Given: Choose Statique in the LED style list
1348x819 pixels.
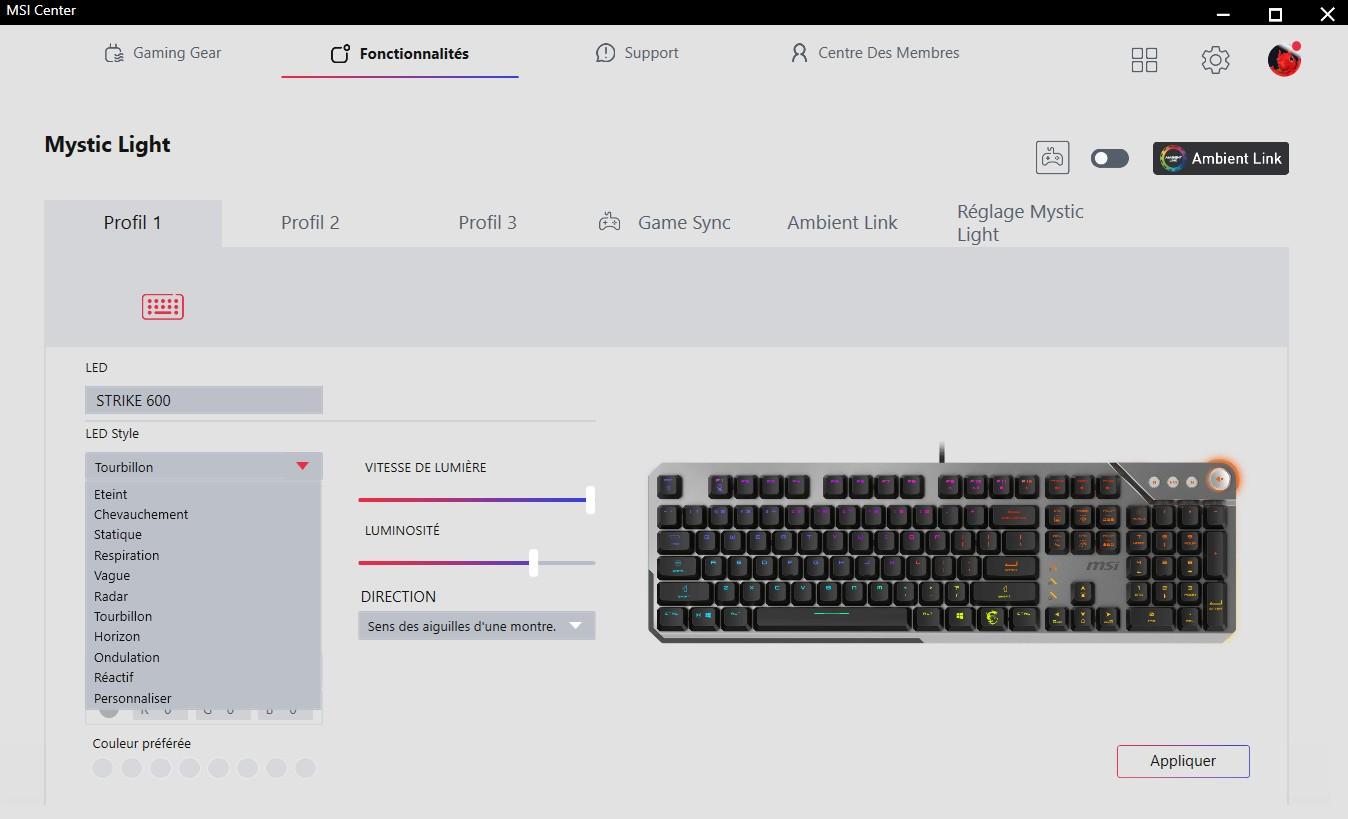Looking at the screenshot, I should 118,535.
